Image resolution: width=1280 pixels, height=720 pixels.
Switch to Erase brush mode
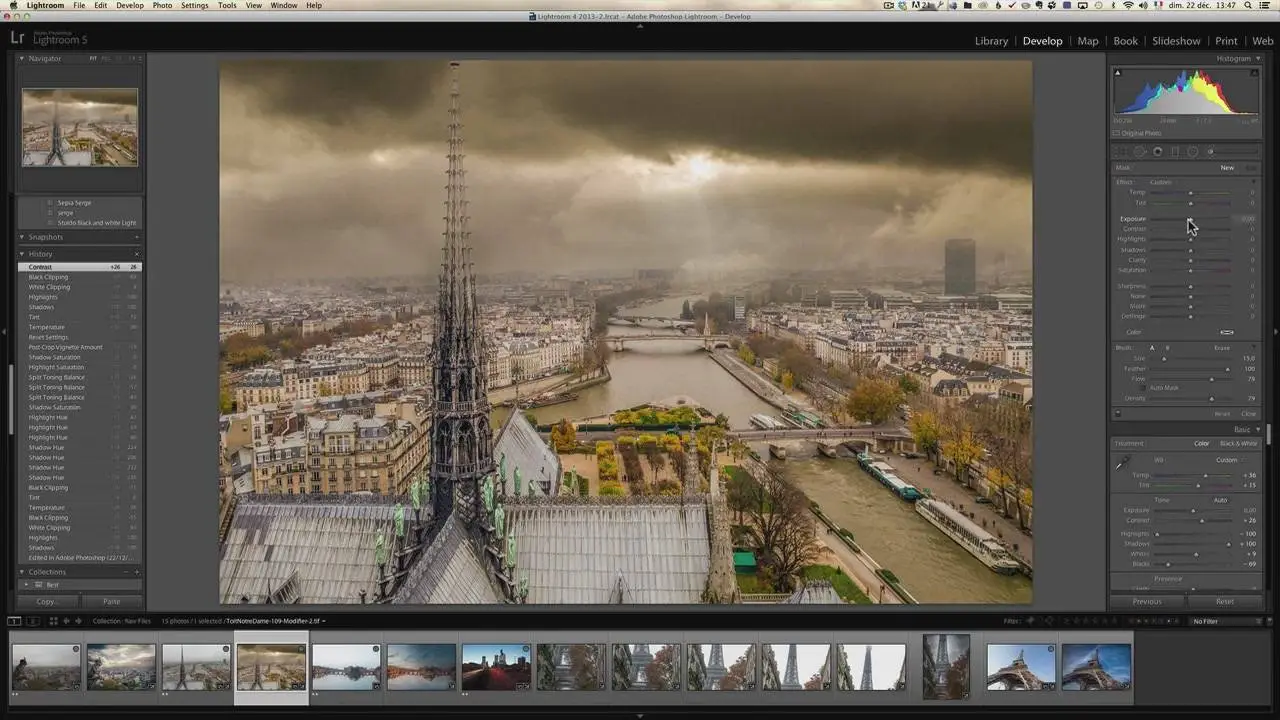1222,348
